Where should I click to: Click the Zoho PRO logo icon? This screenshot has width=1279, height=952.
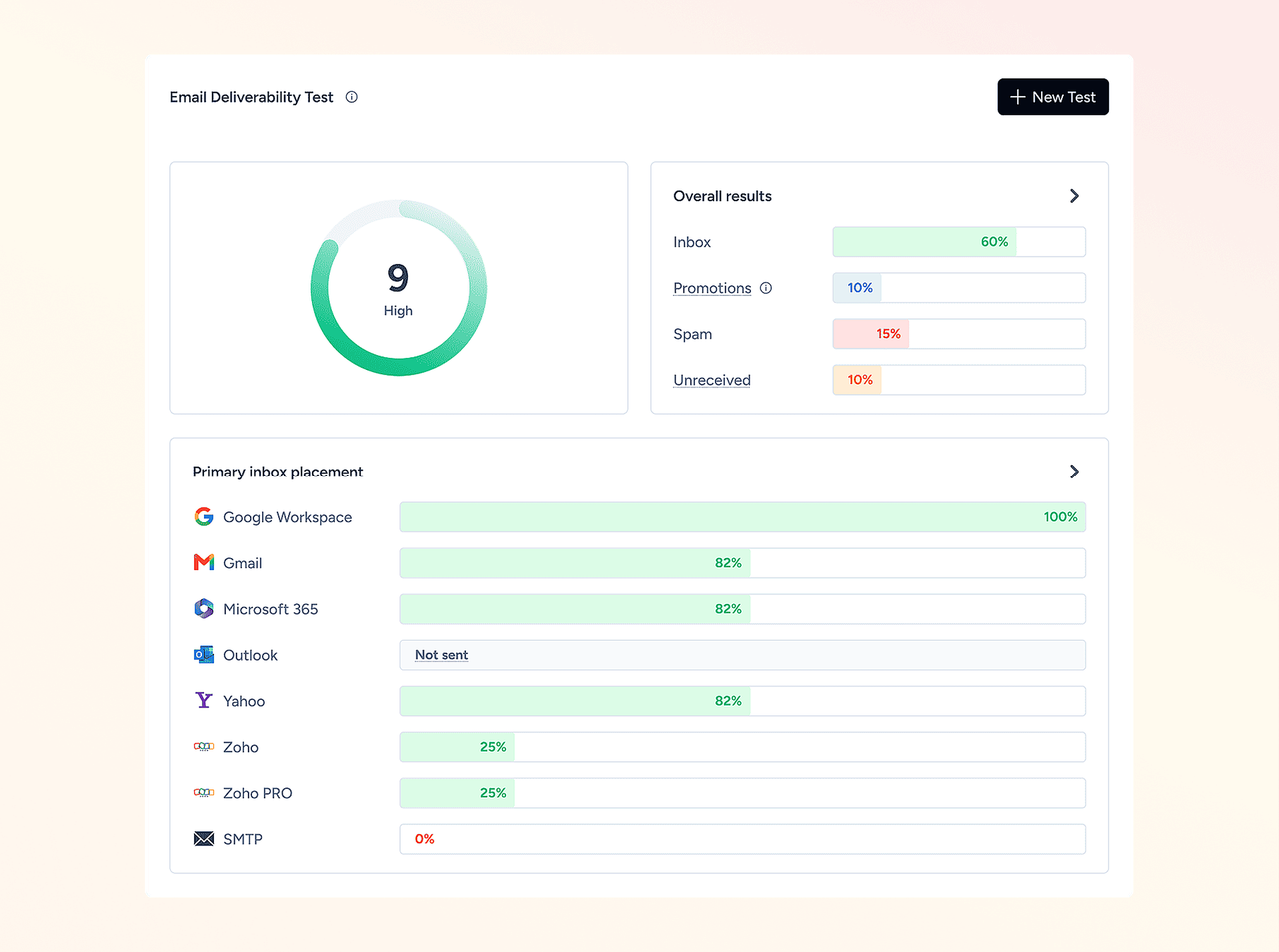pyautogui.click(x=204, y=793)
